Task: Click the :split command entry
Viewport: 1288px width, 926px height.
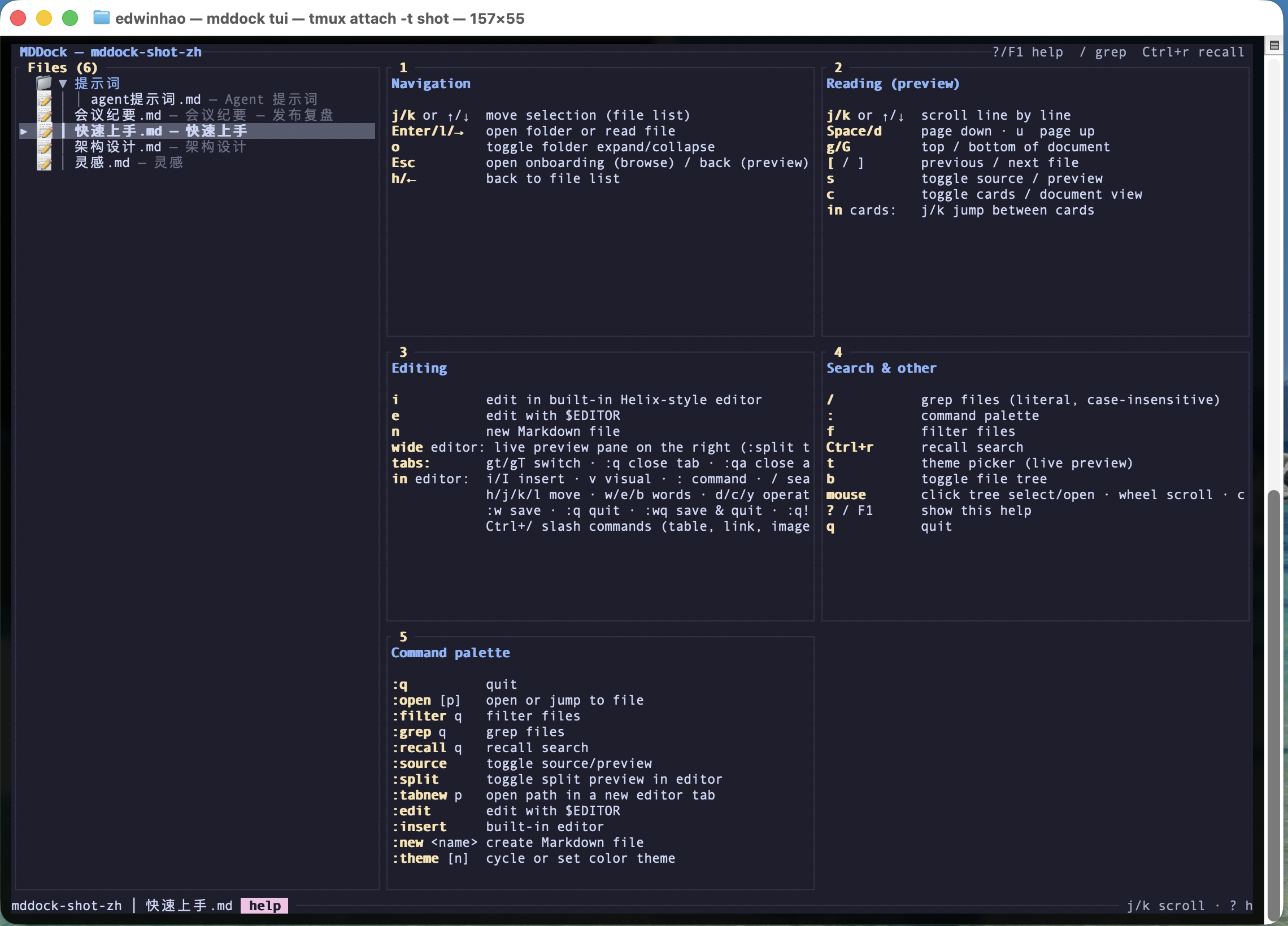Action: click(x=556, y=780)
